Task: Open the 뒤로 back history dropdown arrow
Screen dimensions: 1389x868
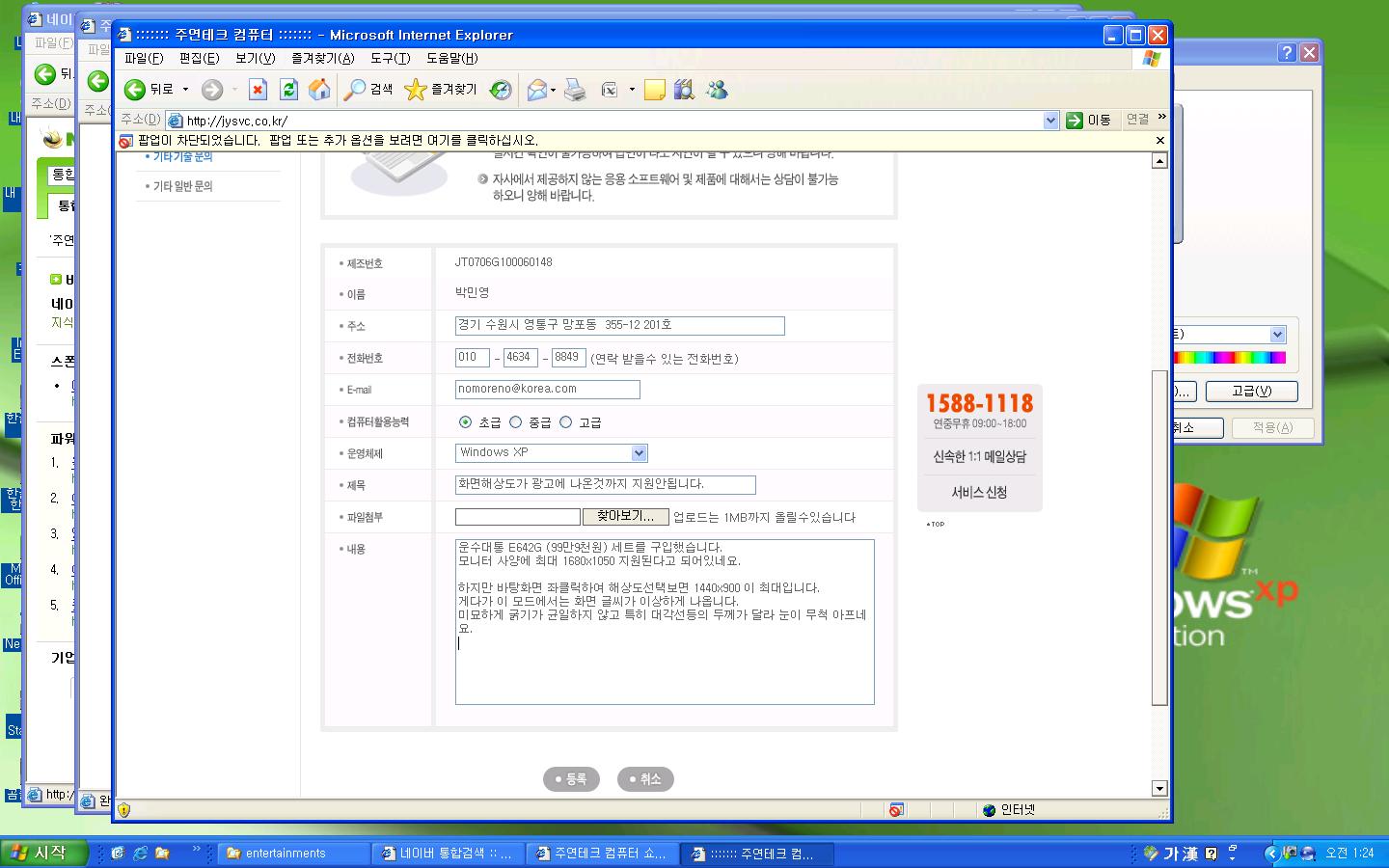Action: tap(186, 90)
